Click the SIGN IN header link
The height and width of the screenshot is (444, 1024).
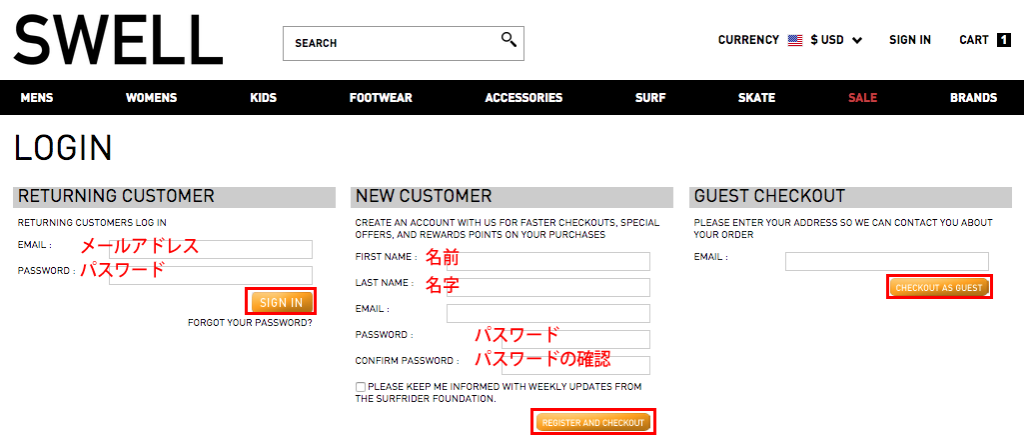910,40
